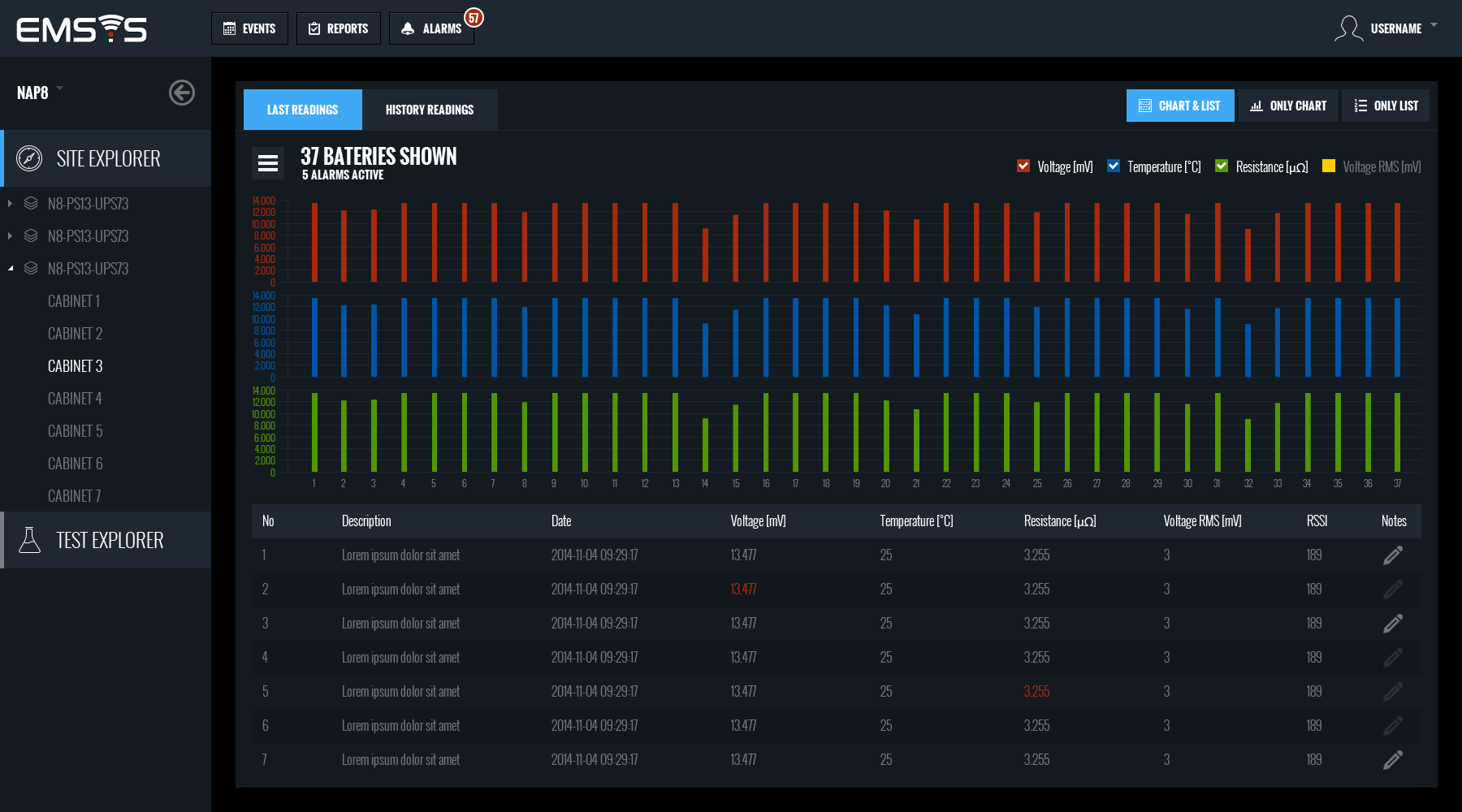Select CABINET 3 in the tree
Image resolution: width=1462 pixels, height=812 pixels.
tap(75, 366)
